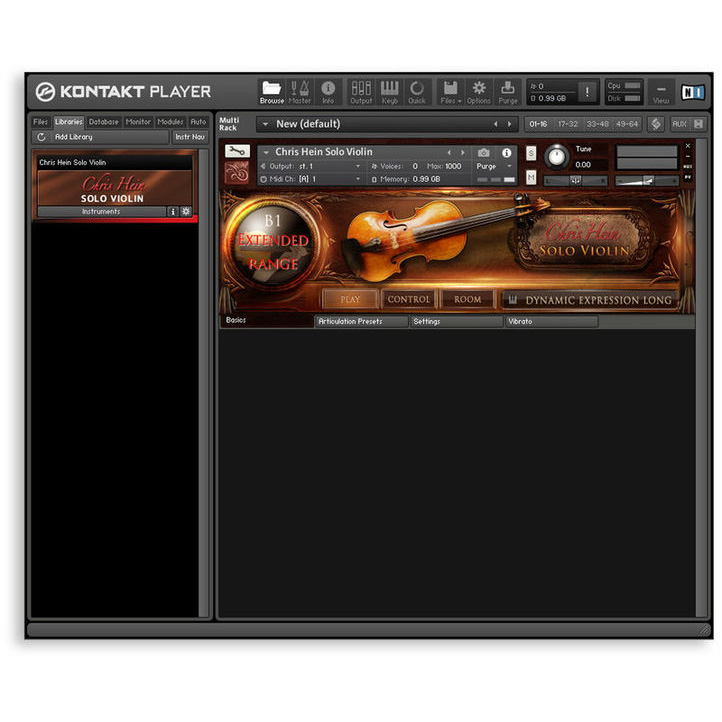Screen dimensions: 722x722
Task: Open the instrument info i icon
Action: (507, 152)
